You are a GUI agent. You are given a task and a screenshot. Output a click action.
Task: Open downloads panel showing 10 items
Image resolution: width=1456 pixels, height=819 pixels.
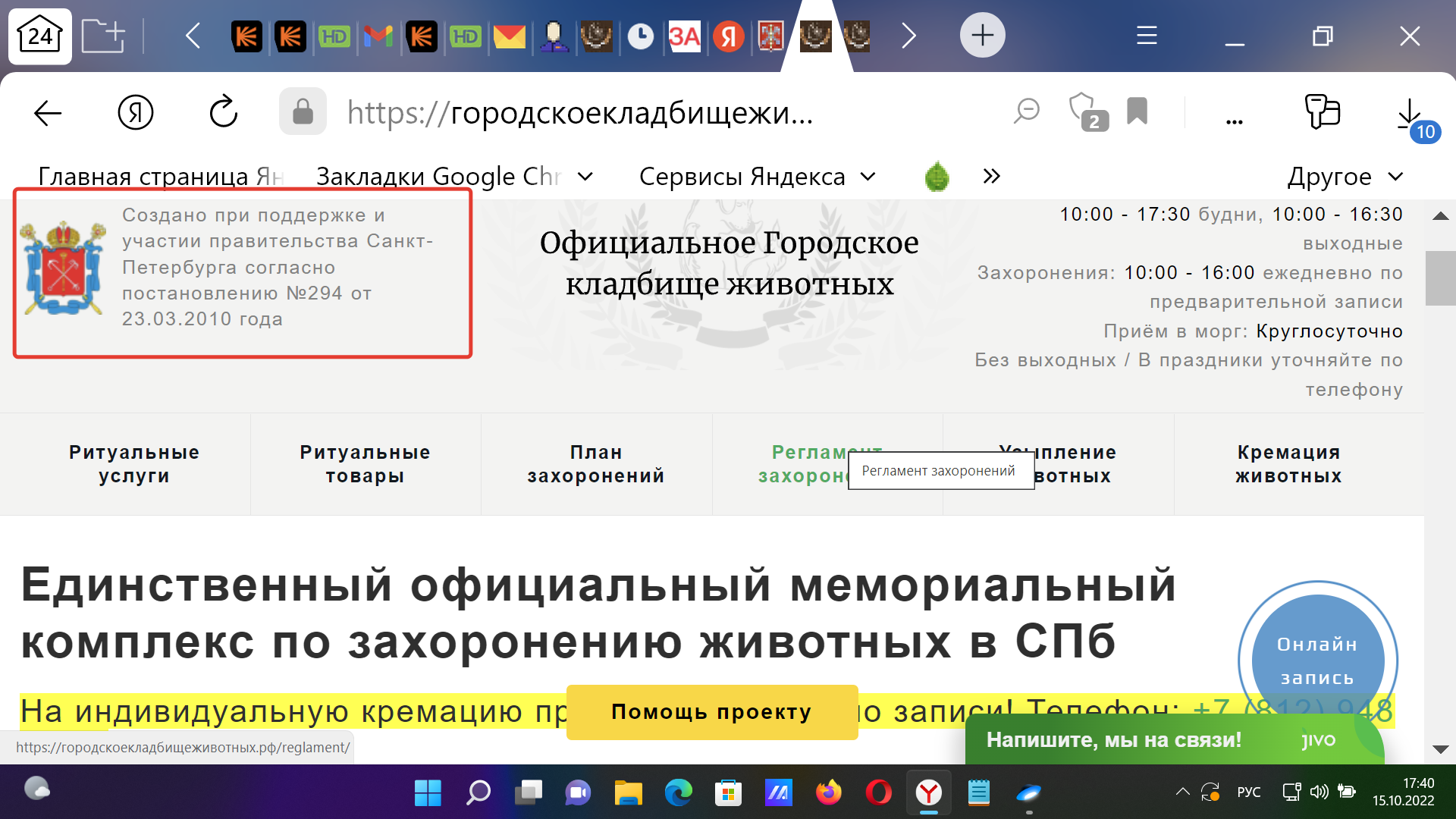(x=1409, y=111)
